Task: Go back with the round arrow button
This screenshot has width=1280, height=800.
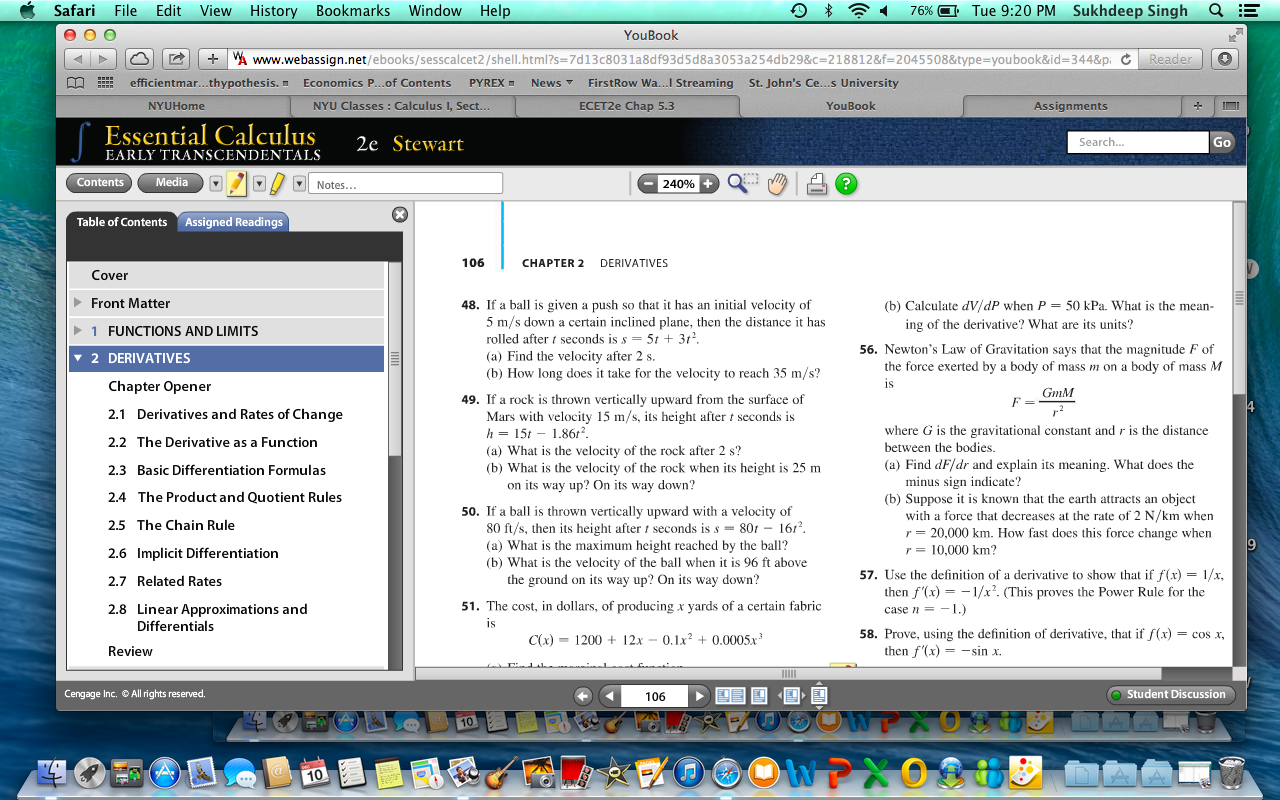Action: point(584,696)
